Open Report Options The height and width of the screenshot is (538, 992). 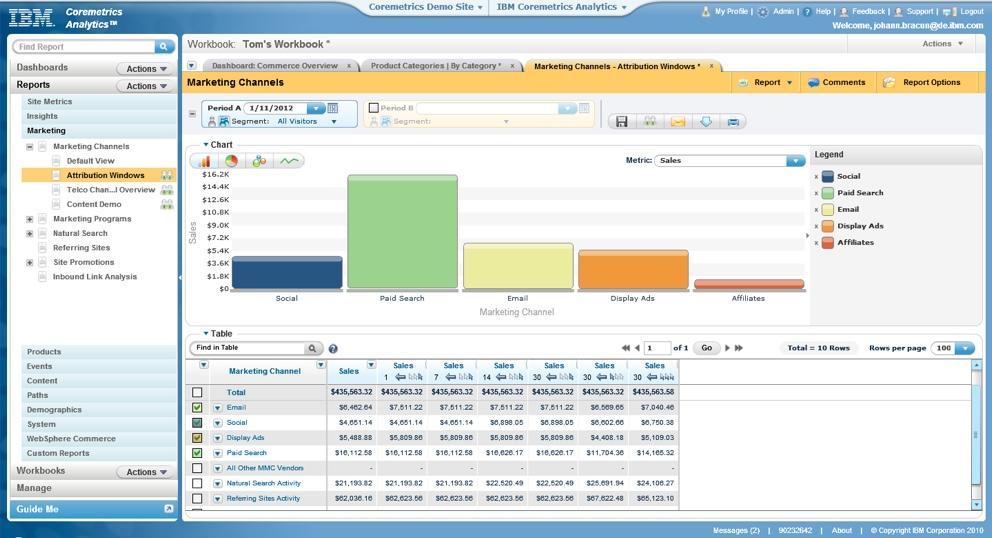[x=922, y=82]
